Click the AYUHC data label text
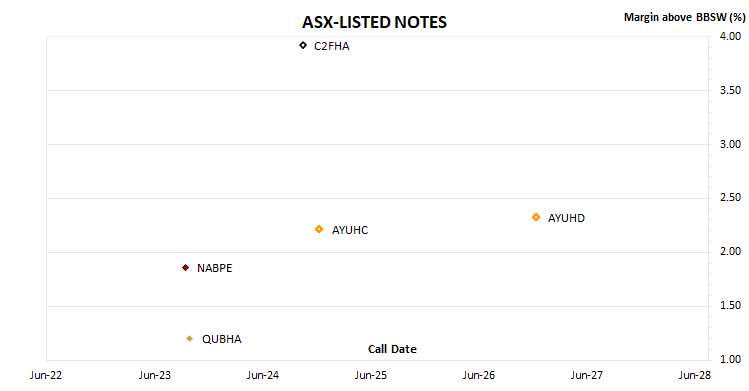Image resolution: width=749 pixels, height=391 pixels. pyautogui.click(x=350, y=230)
